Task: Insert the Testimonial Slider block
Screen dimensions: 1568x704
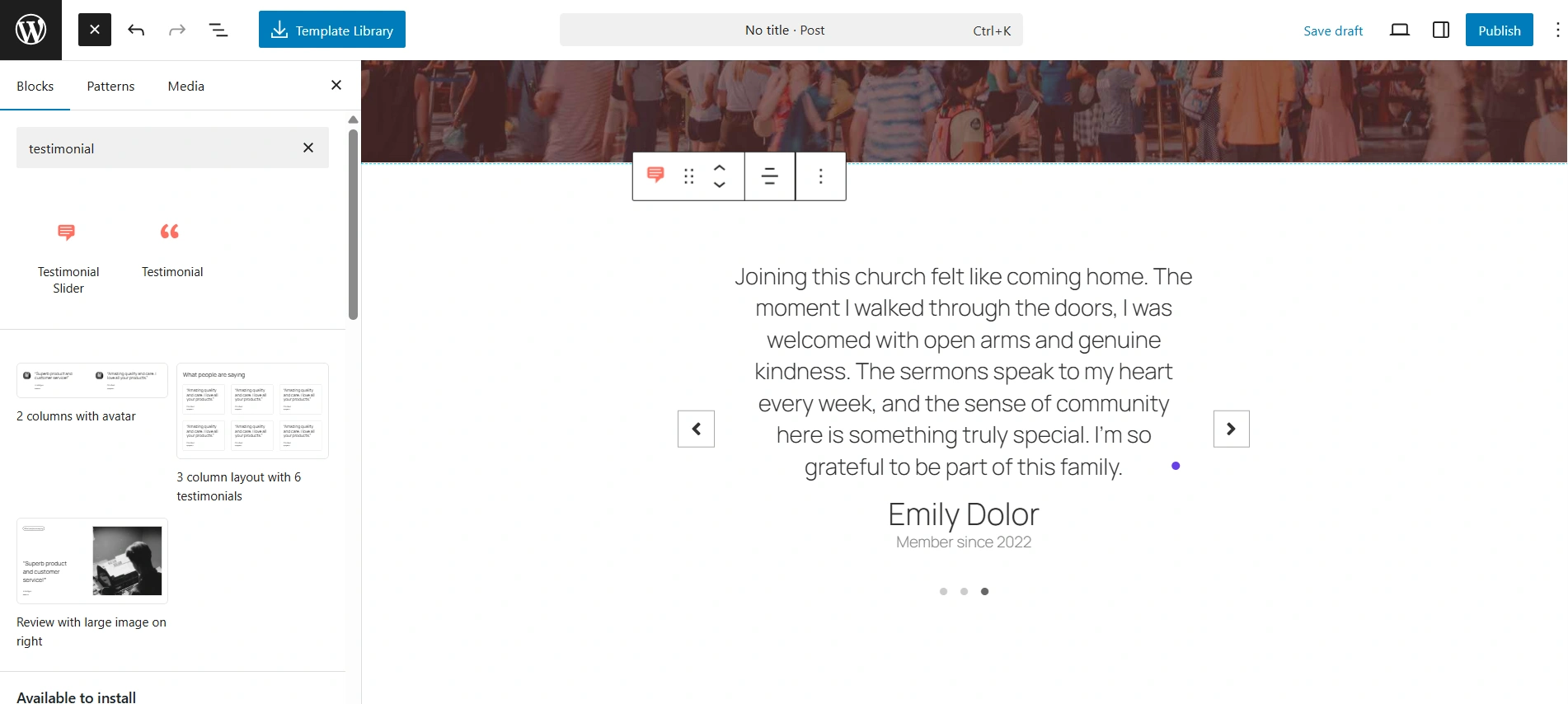Action: 68,256
